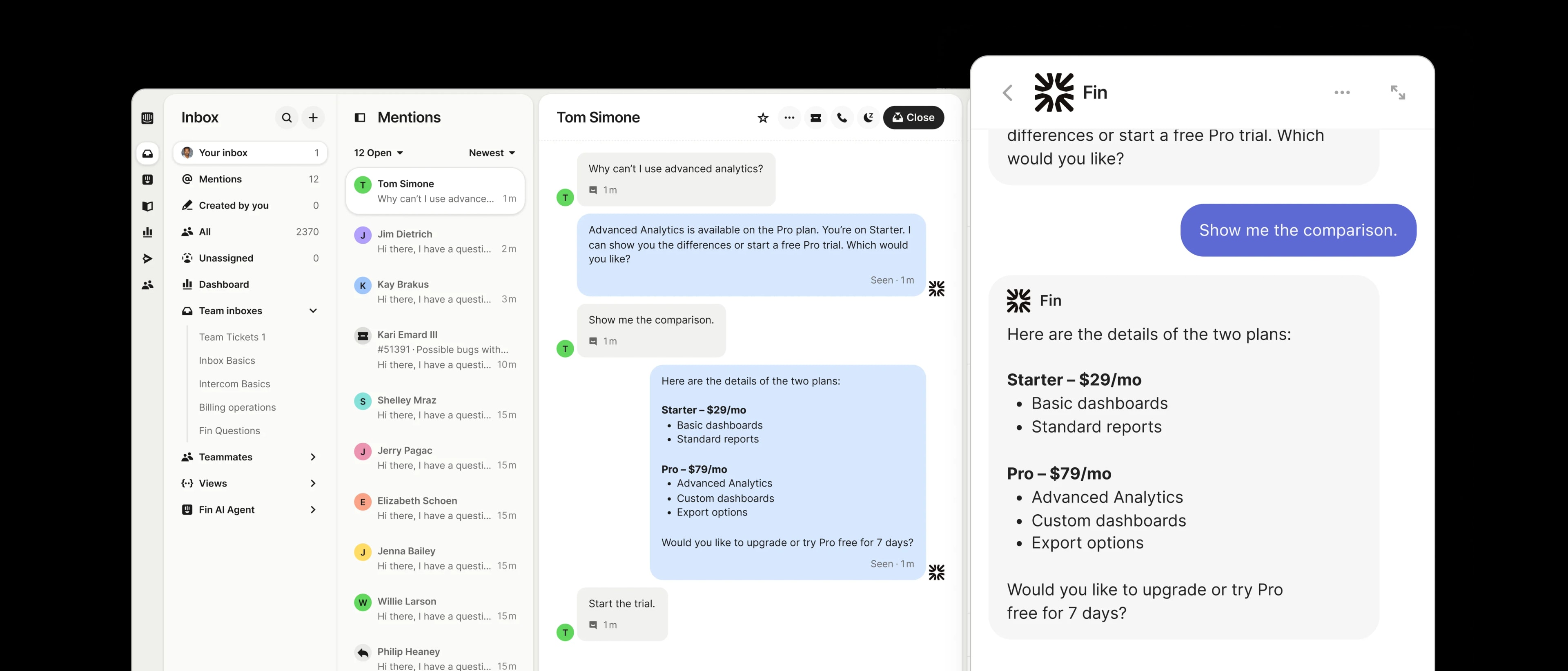This screenshot has height=671, width=1568.
Task: Open the 12 Open status dropdown
Action: [378, 153]
